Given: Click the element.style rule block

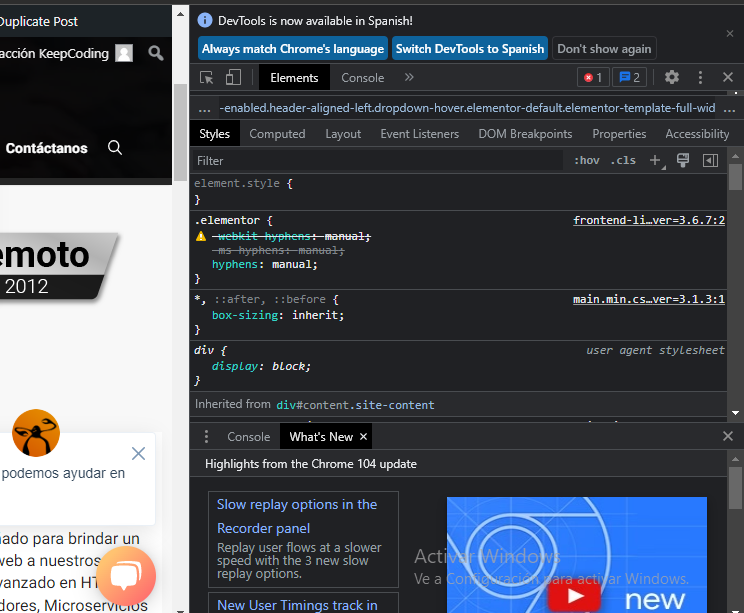Looking at the screenshot, I should [458, 191].
